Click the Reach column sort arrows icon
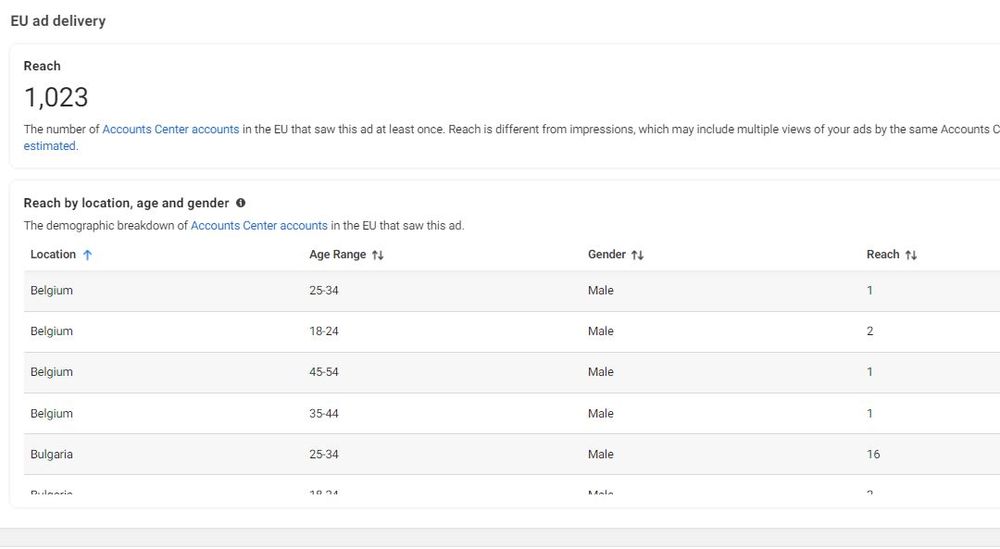Screen dimensions: 1000x549 coord(911,255)
